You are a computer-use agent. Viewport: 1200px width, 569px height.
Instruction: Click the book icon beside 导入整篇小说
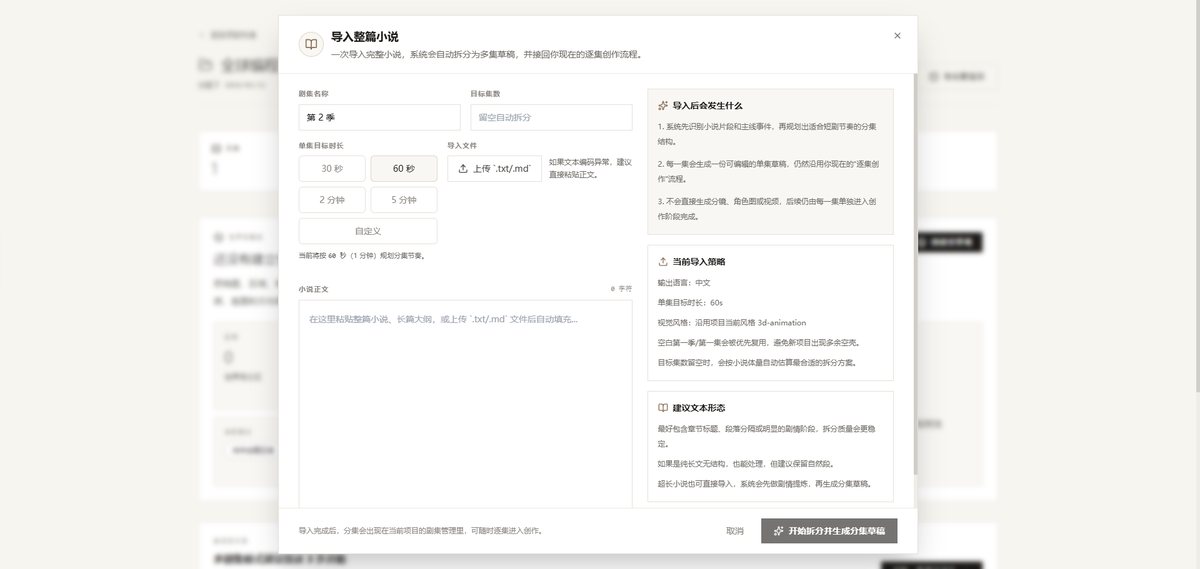pyautogui.click(x=311, y=44)
